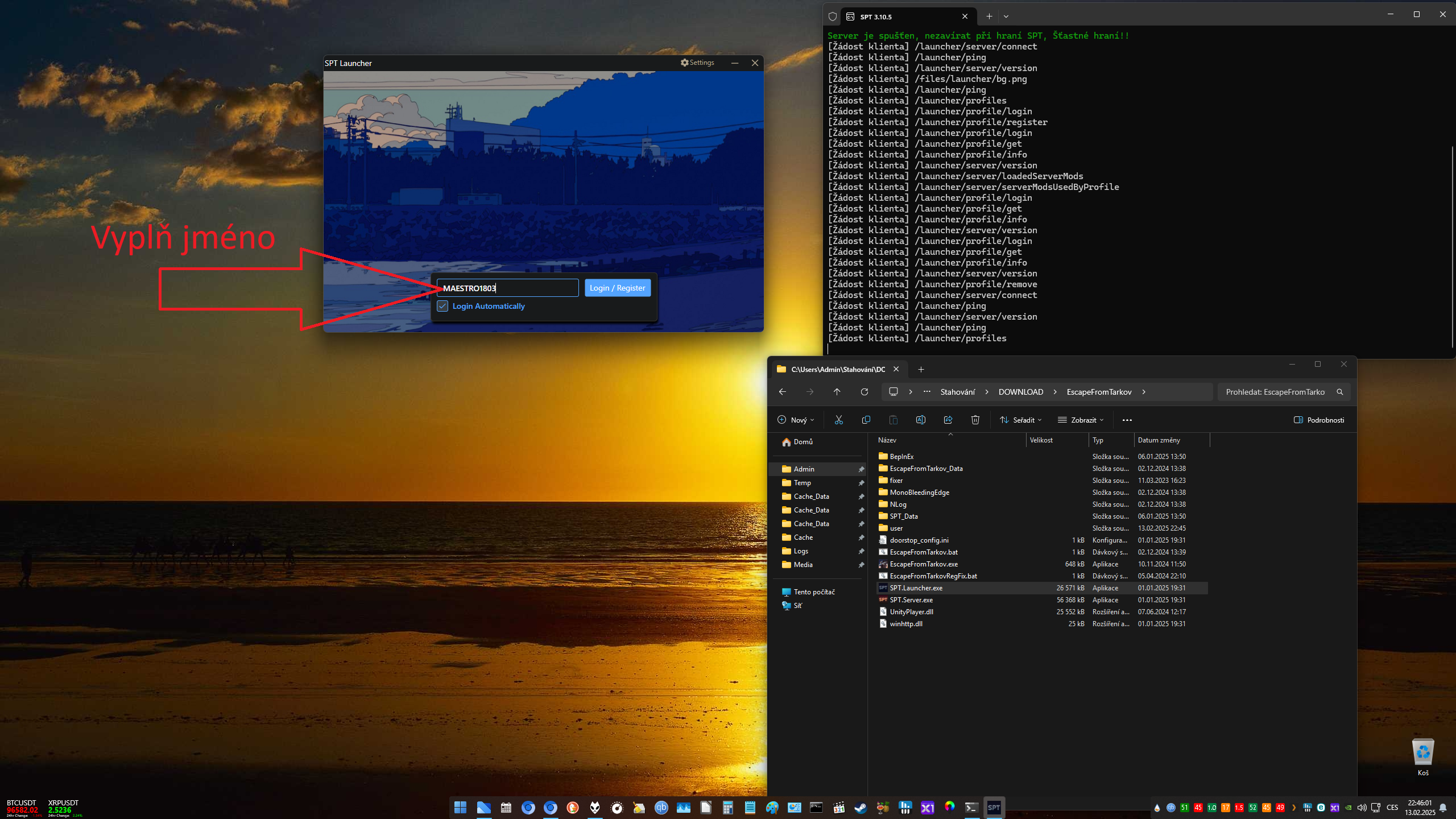Image resolution: width=1456 pixels, height=819 pixels.
Task: Click the Delete trash icon in Explorer toolbar
Action: [x=975, y=420]
